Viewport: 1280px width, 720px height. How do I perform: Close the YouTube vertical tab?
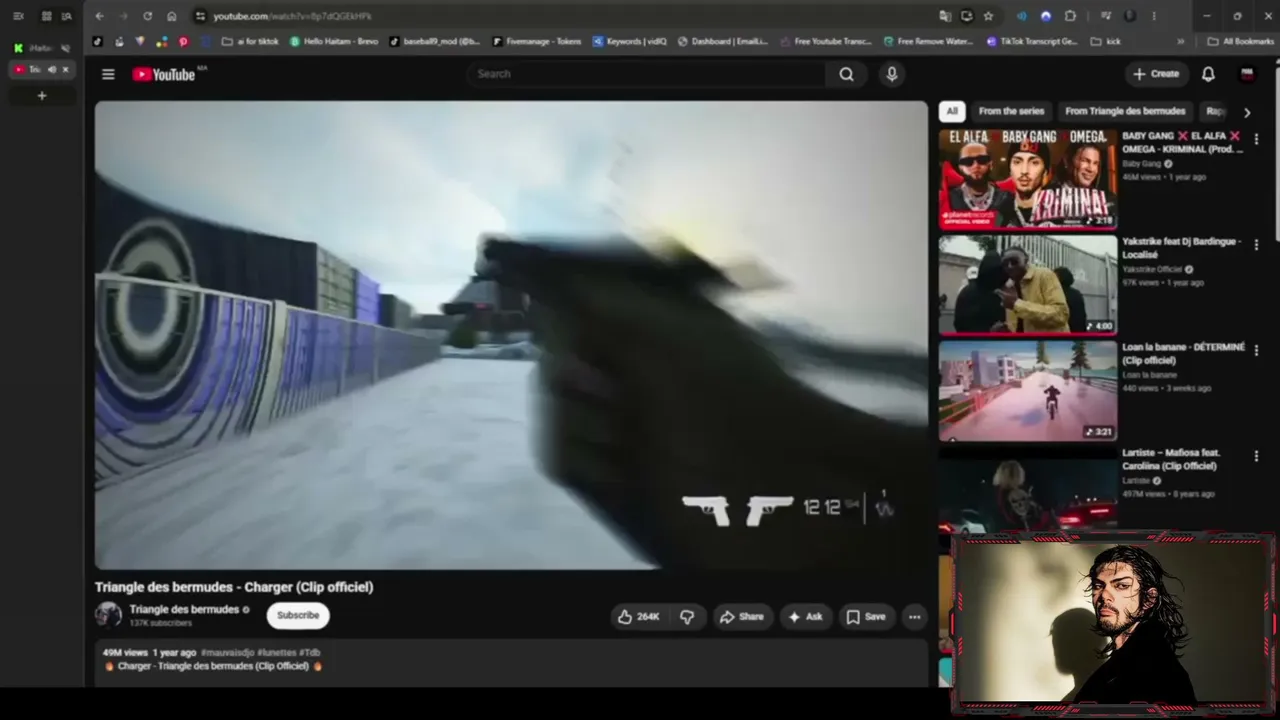point(66,70)
